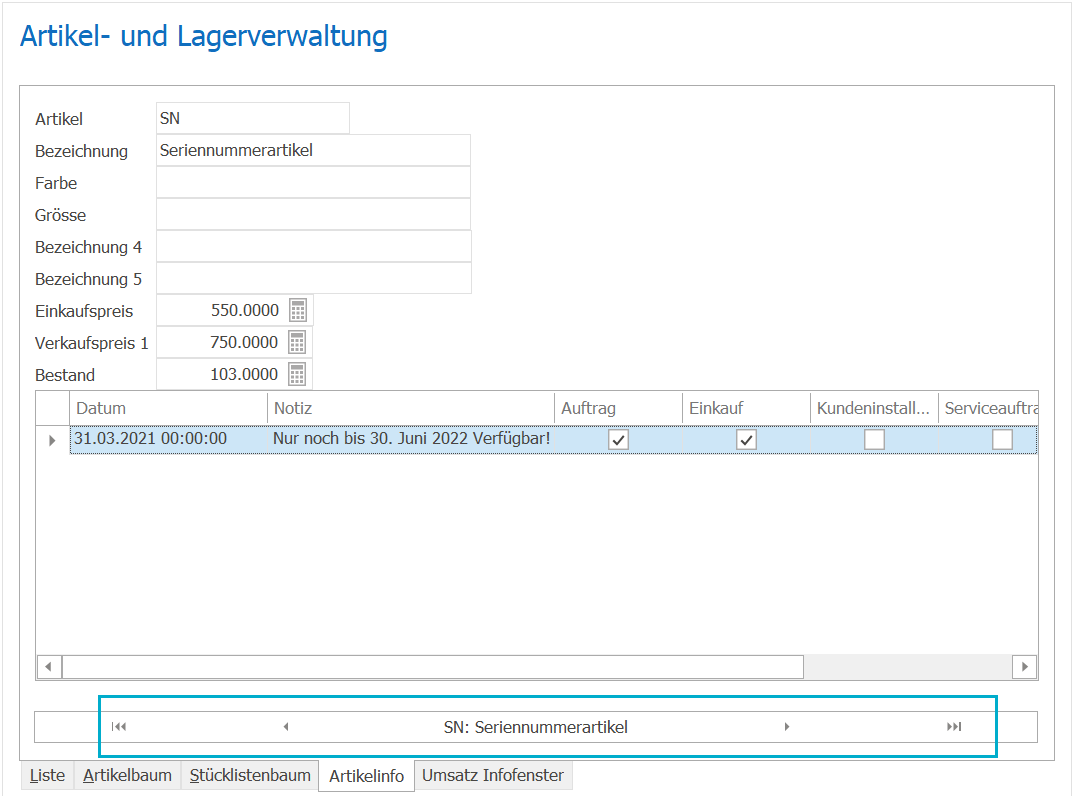The height and width of the screenshot is (796, 1074).
Task: Click row indicator arrow of 31.03.2021 note
Action: pyautogui.click(x=52, y=440)
